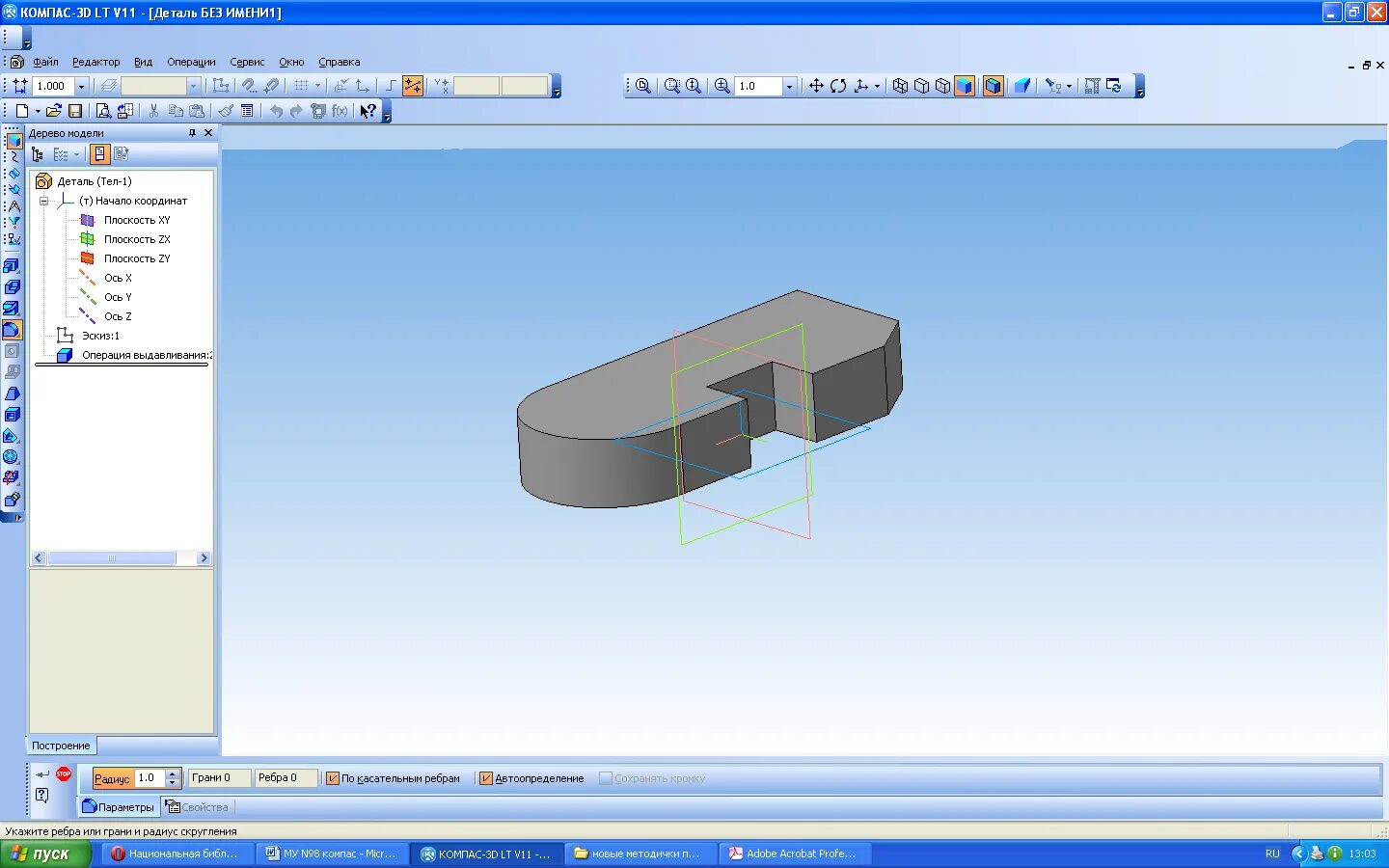Toggle the 'Автоопределение' checkbox

pos(486,778)
